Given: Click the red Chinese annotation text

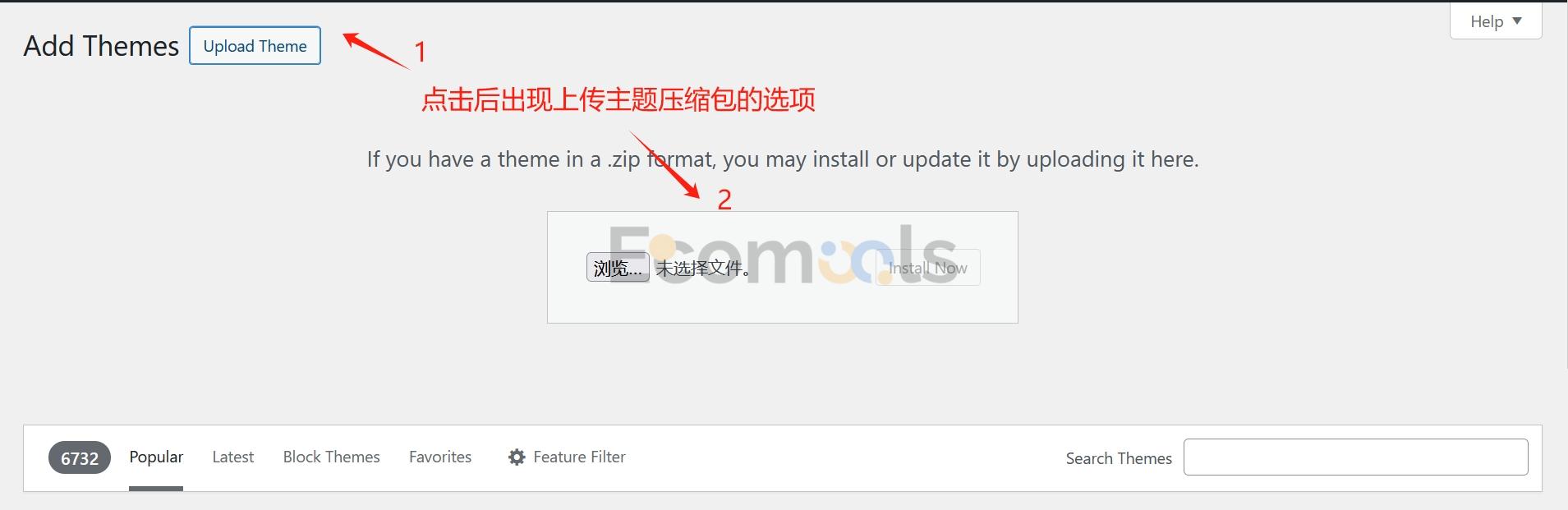Looking at the screenshot, I should click(x=618, y=99).
